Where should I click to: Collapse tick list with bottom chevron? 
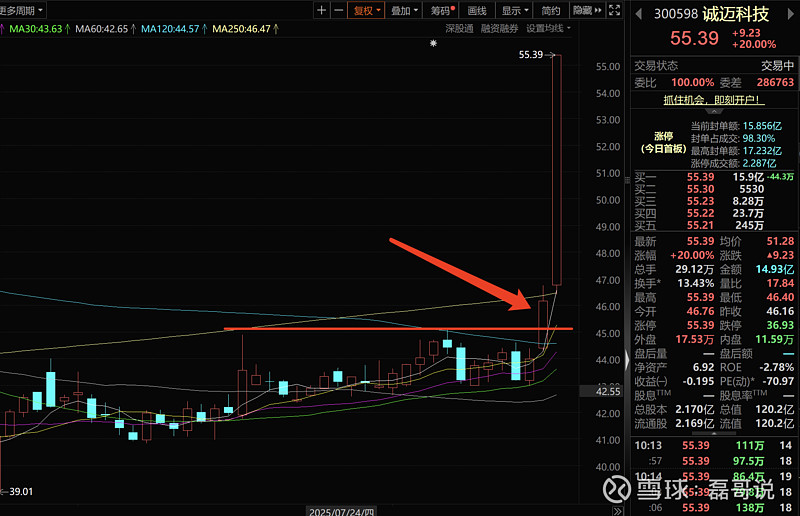click(x=714, y=433)
